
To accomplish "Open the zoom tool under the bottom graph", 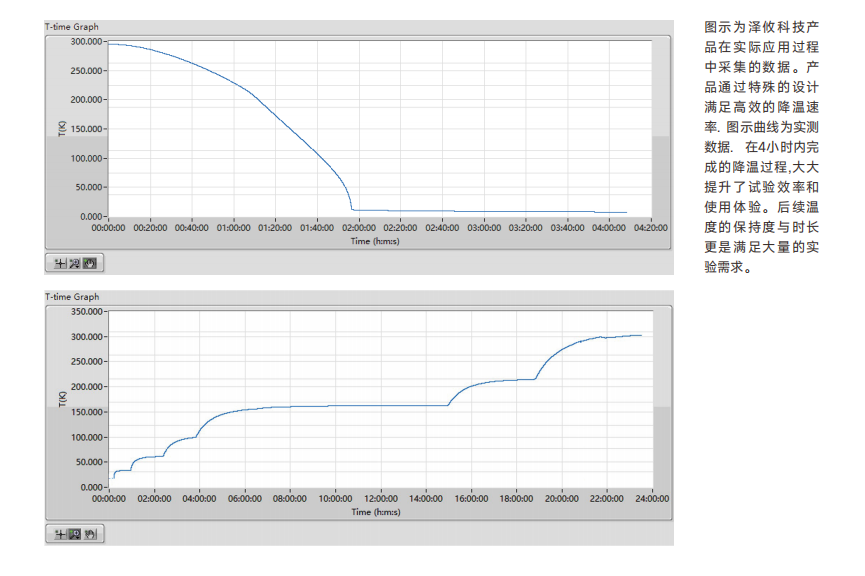I will point(74,534).
